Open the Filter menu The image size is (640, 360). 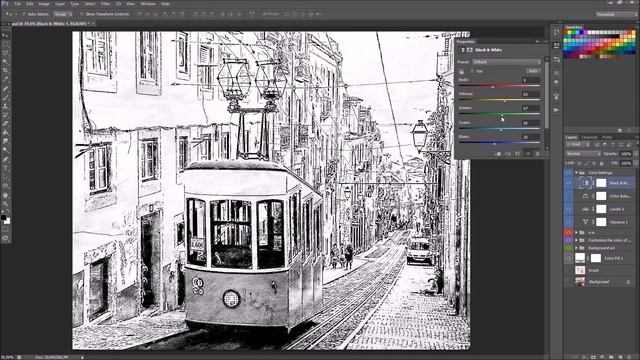click(x=105, y=4)
